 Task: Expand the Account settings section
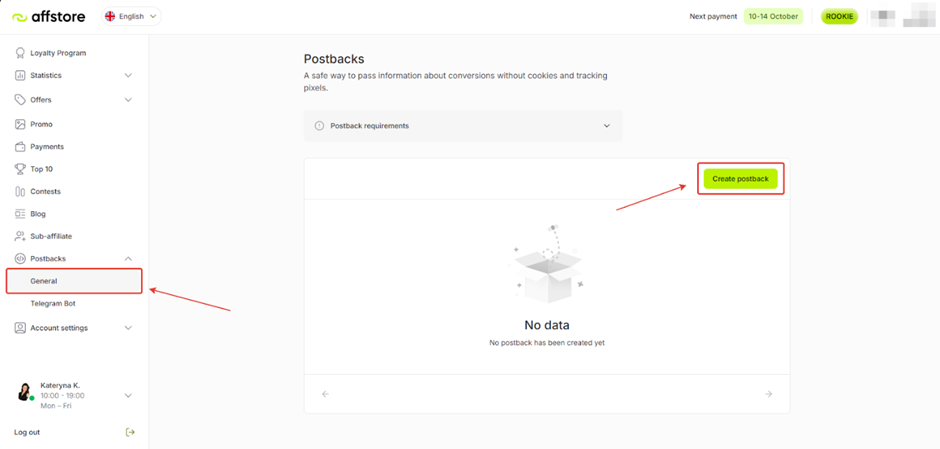click(x=128, y=328)
